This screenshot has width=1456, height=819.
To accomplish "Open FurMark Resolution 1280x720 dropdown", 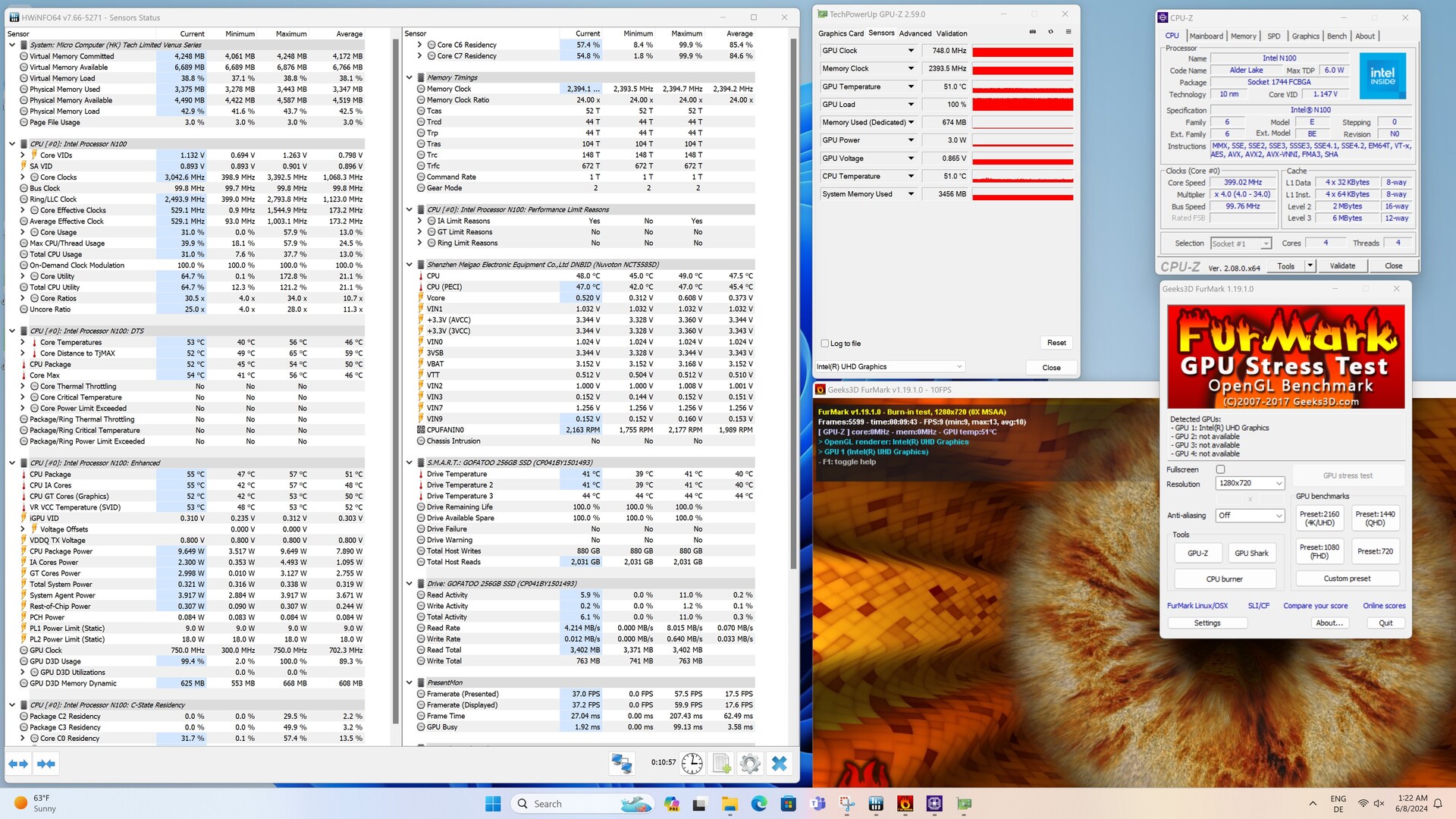I will (x=1250, y=483).
